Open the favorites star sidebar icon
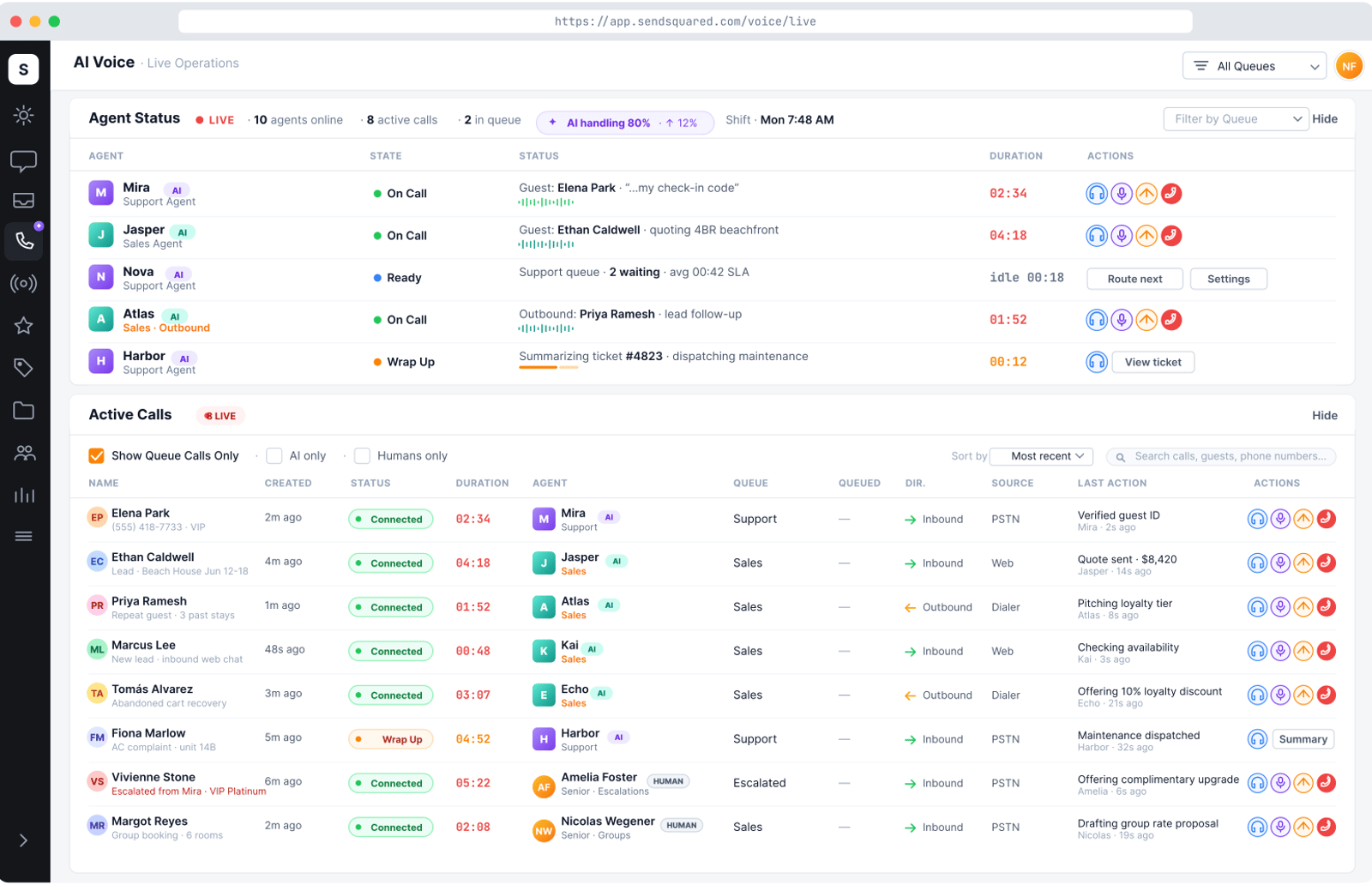The height and width of the screenshot is (885, 1372). coord(24,326)
